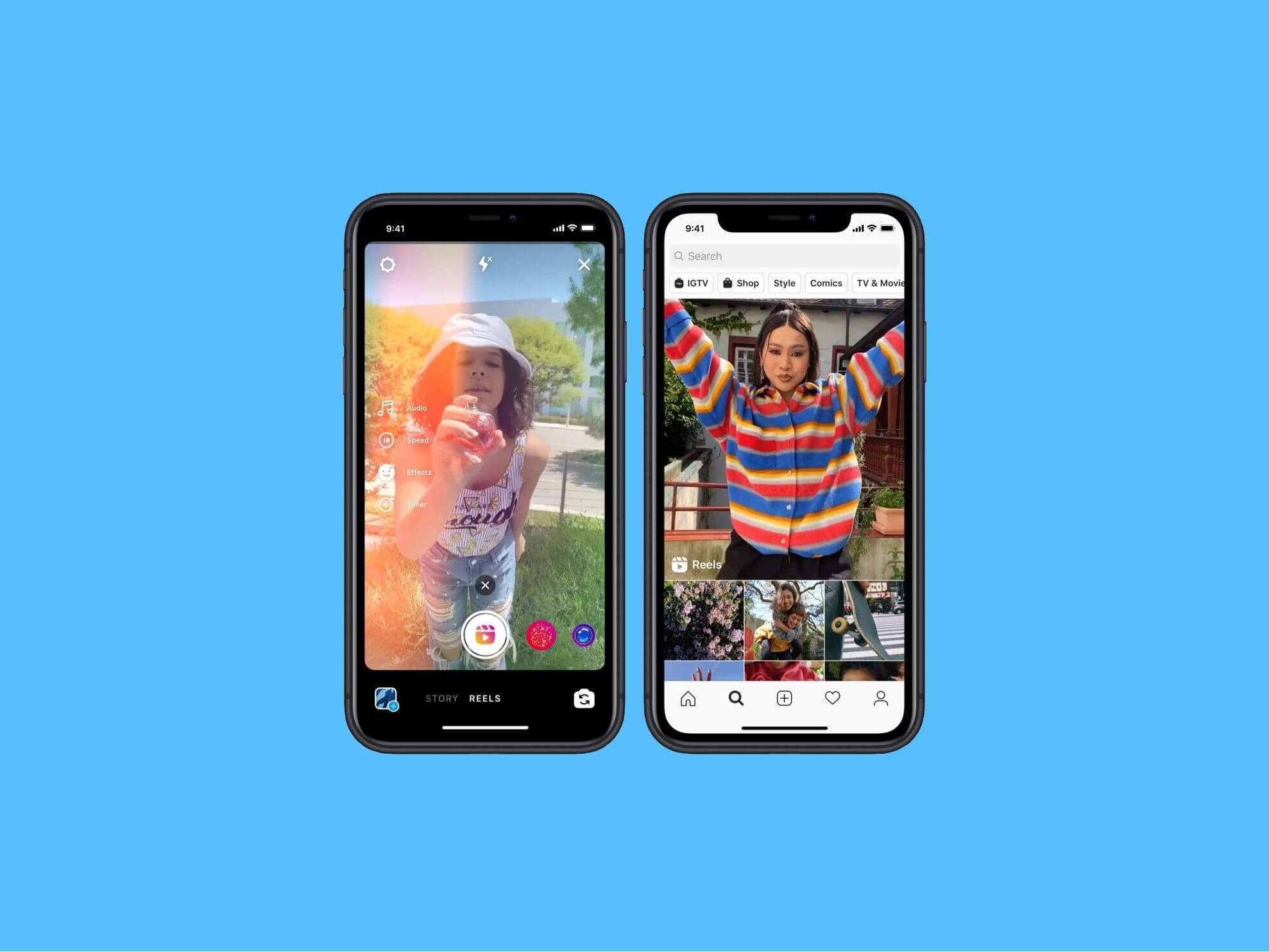This screenshot has width=1269, height=952.
Task: Switch to REELS mode tab
Action: [x=511, y=698]
